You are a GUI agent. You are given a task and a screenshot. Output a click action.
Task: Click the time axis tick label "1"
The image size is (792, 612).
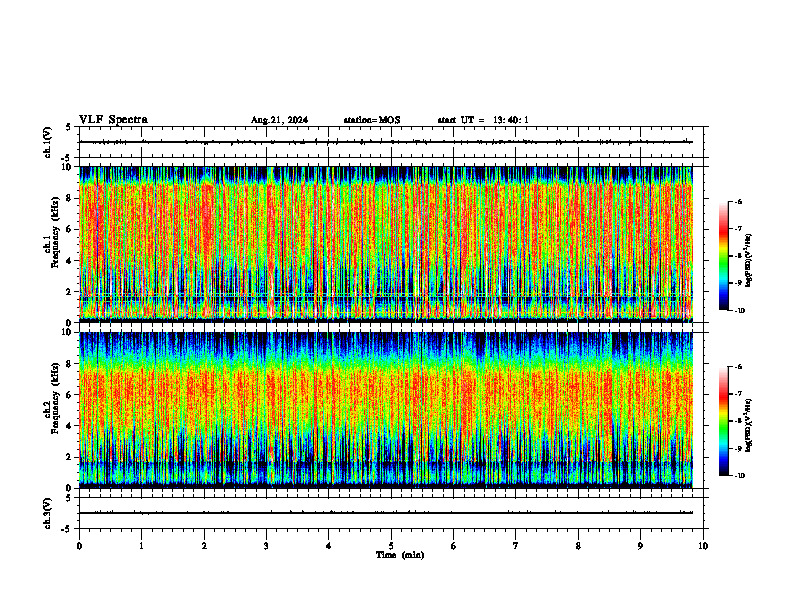tap(141, 546)
